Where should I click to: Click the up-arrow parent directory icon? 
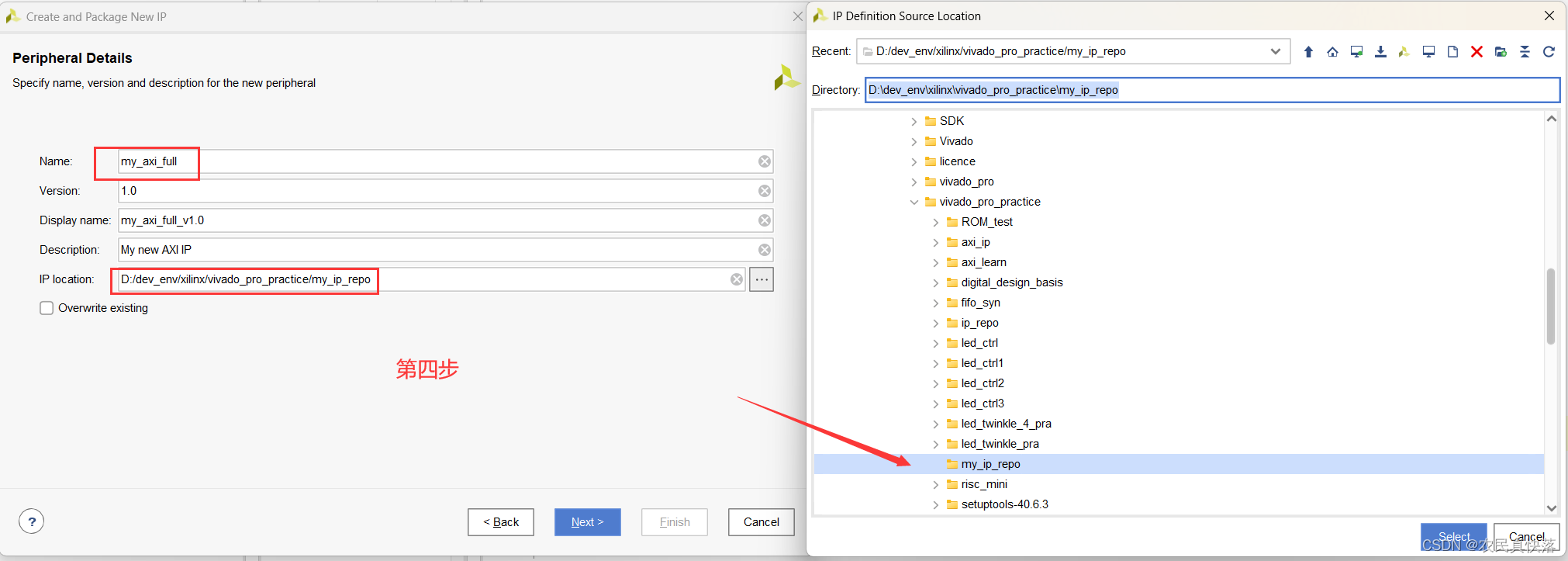pyautogui.click(x=1308, y=52)
